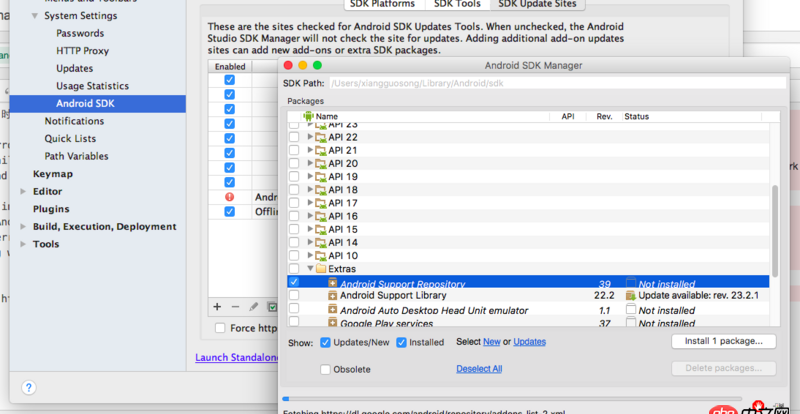Check the Extras group checkbox
The height and width of the screenshot is (414, 800).
tap(294, 269)
